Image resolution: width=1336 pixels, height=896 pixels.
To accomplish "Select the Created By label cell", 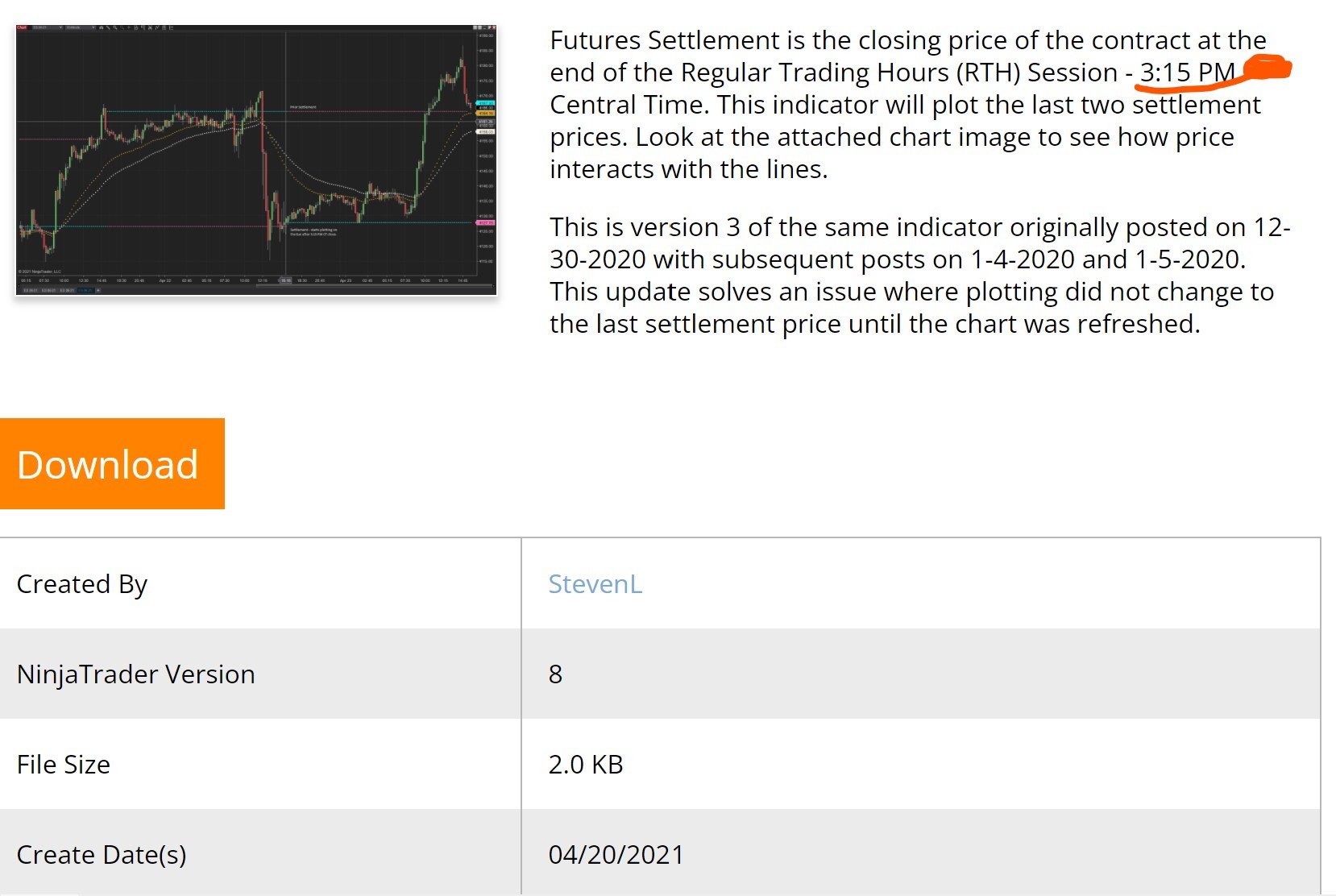I will coord(82,584).
